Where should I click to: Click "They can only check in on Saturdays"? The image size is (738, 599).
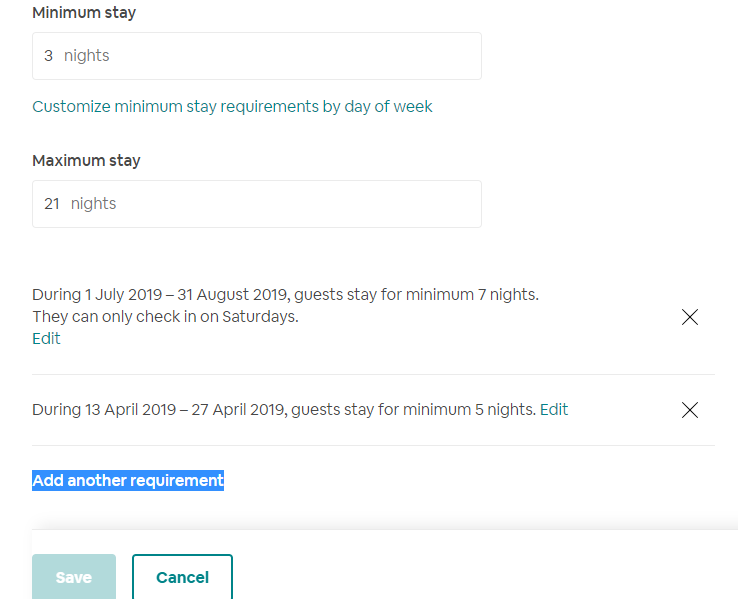point(165,317)
